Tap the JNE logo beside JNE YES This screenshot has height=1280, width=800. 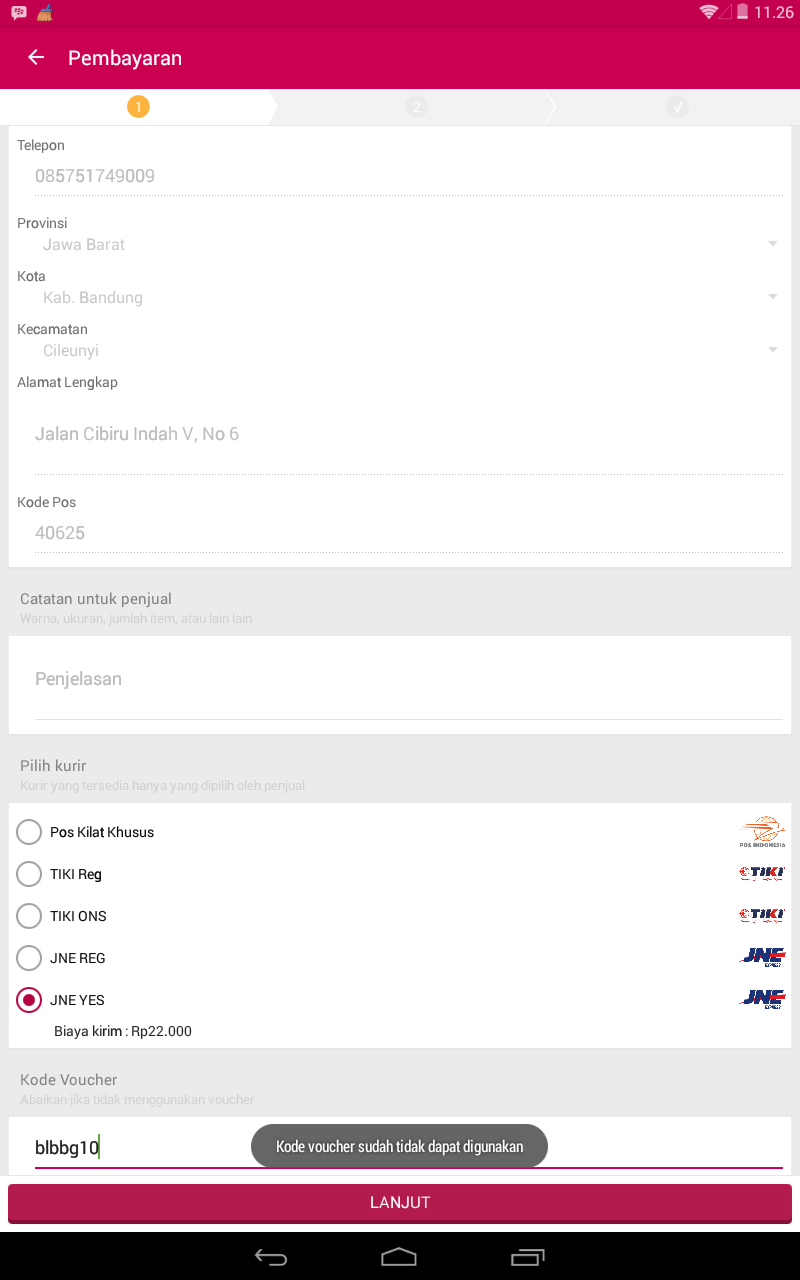coord(762,1000)
